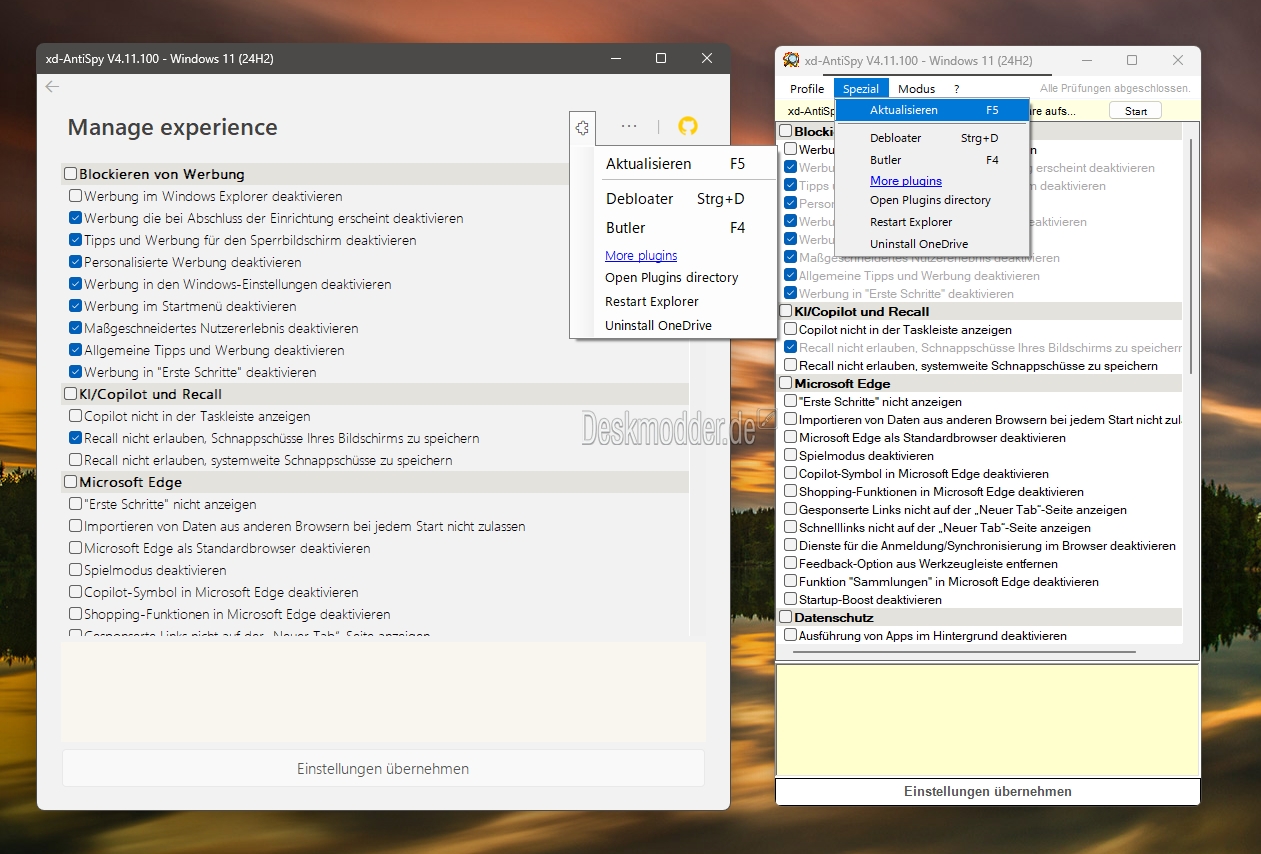The width and height of the screenshot is (1261, 854).
Task: Check 'Copilot-Symbol in Microsoft Edge deaktivieren' in classic window
Action: pos(791,473)
